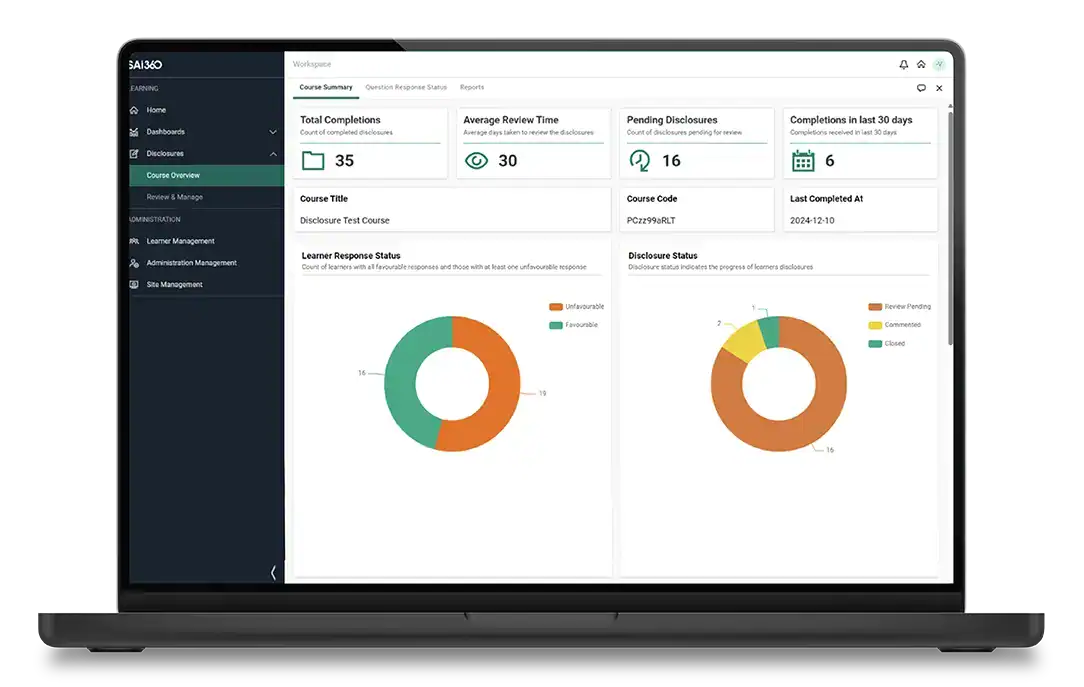Screen dimensions: 1084x687
Task: Click the comment bubble icon
Action: 921,88
